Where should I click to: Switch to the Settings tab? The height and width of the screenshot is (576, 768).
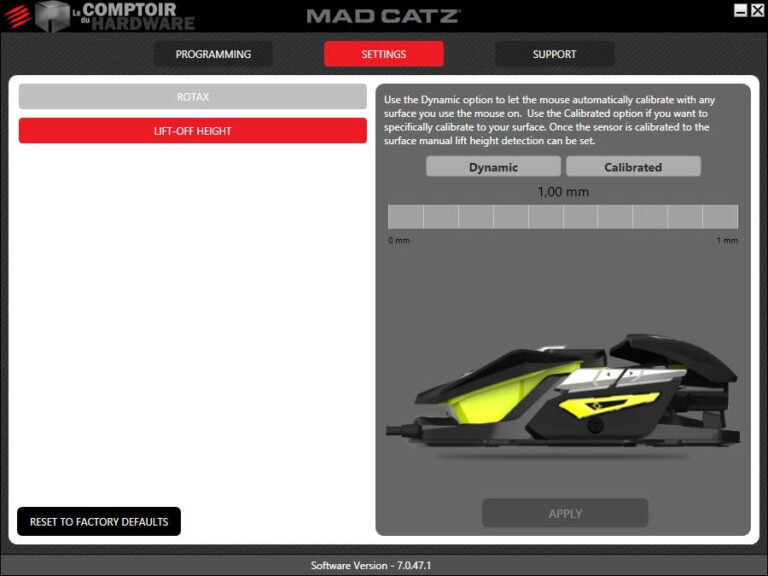pos(383,54)
